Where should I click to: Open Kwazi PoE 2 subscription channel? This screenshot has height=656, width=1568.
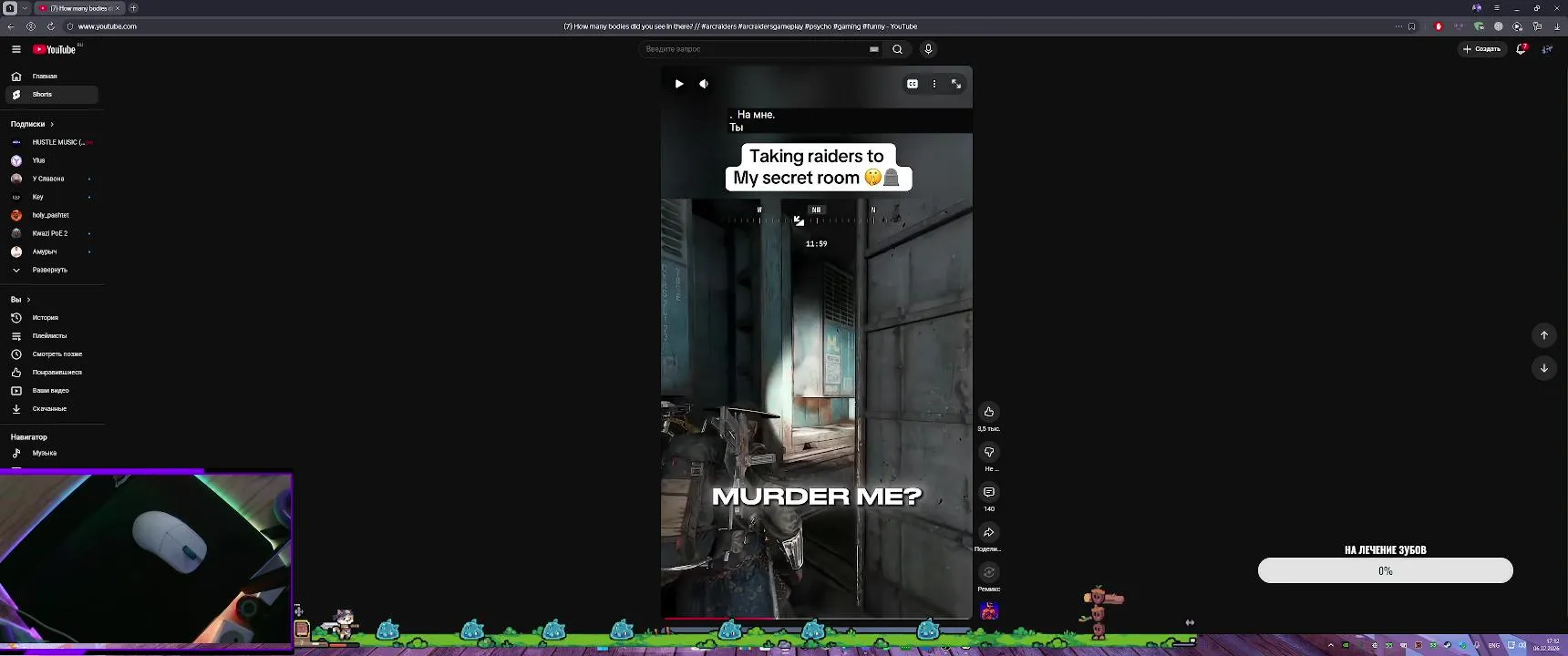(x=52, y=233)
